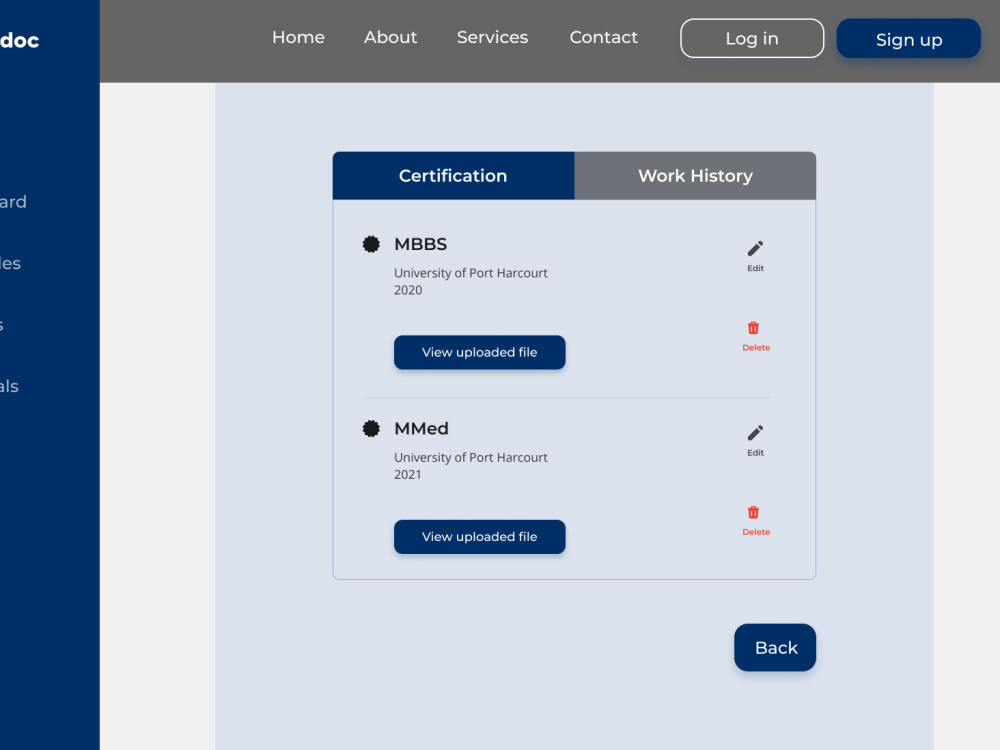Click the year 2021 under MMed
Viewport: 1000px width, 750px height.
[x=408, y=474]
